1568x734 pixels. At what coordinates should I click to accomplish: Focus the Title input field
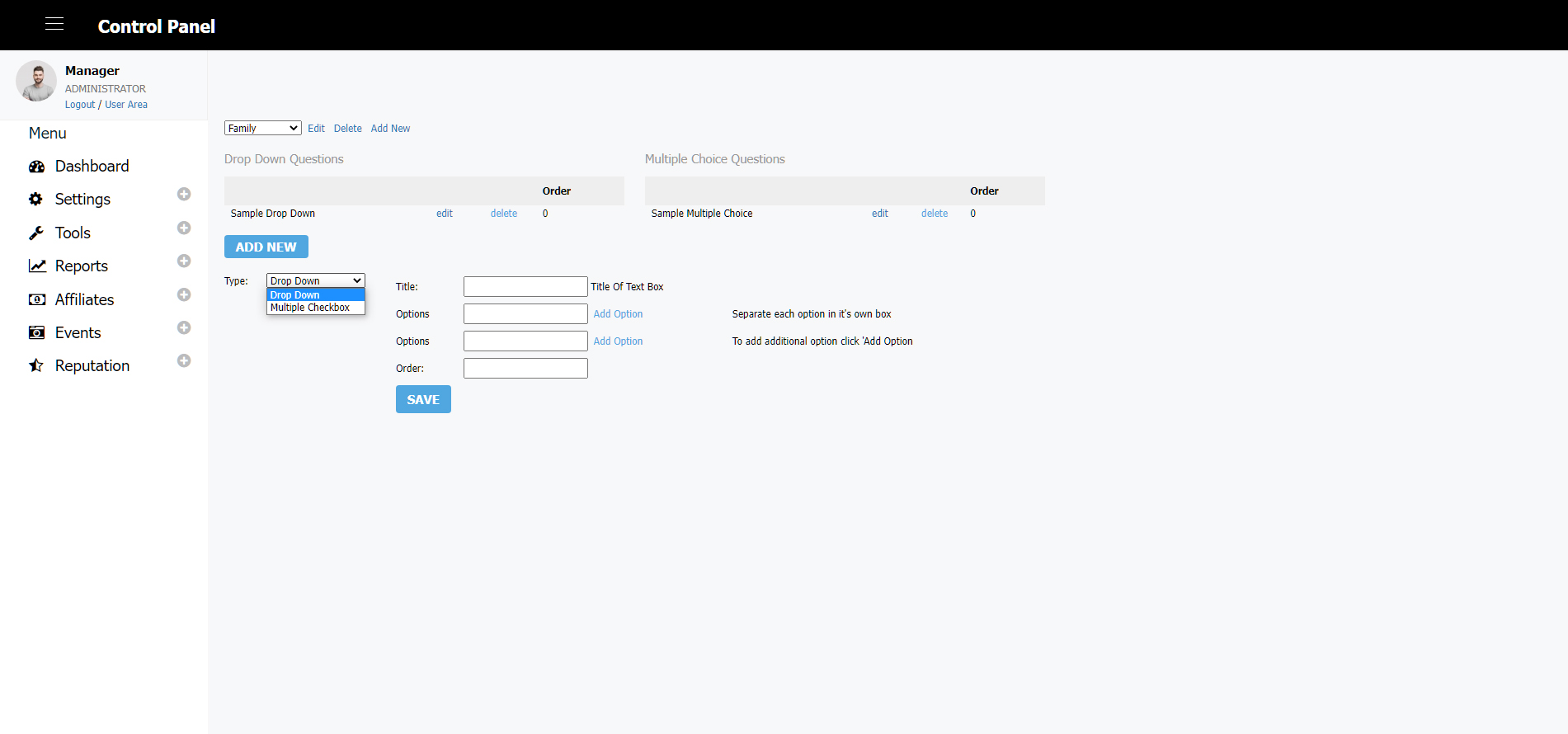[525, 286]
